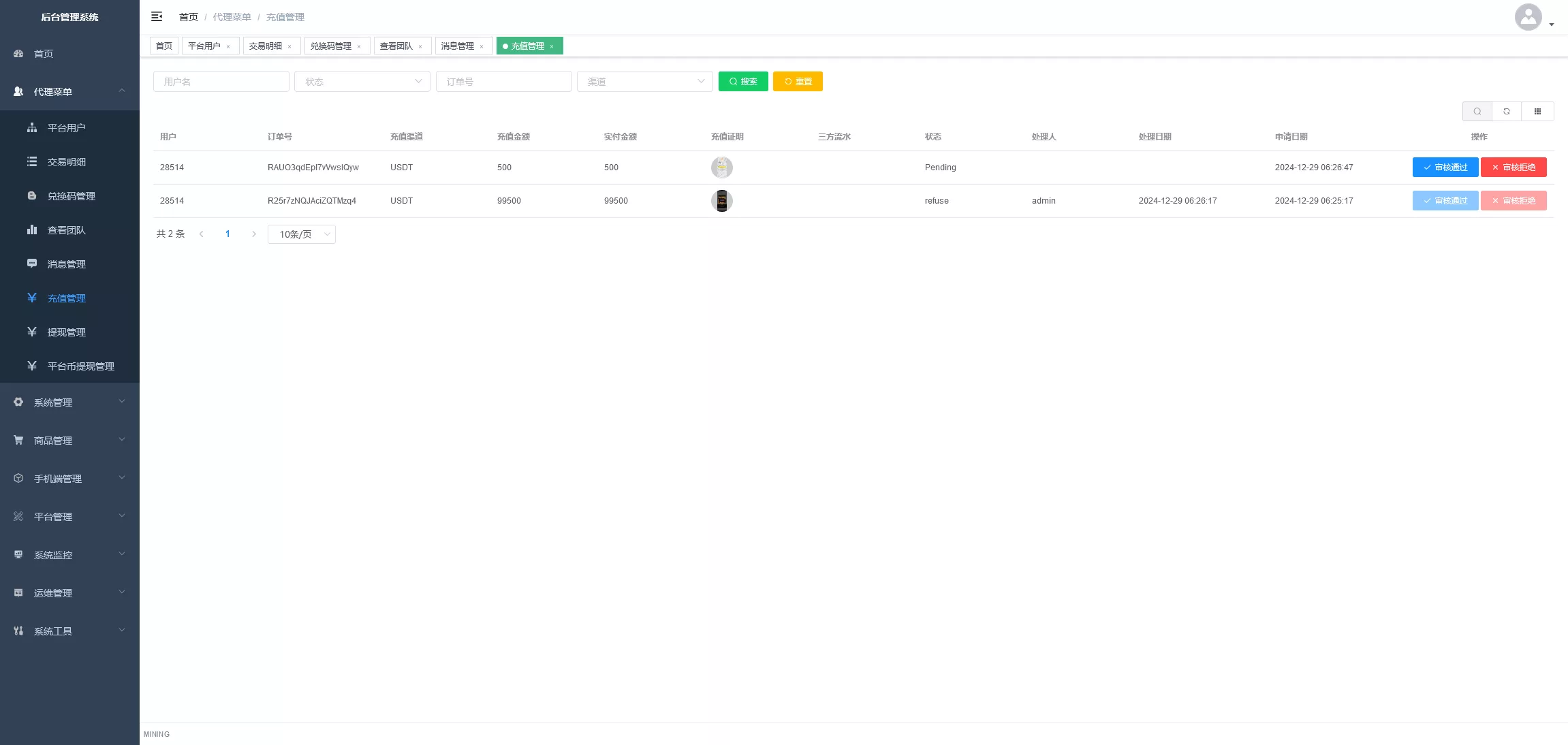
Task: Open the 10条/页 page size dropdown
Action: 301,234
